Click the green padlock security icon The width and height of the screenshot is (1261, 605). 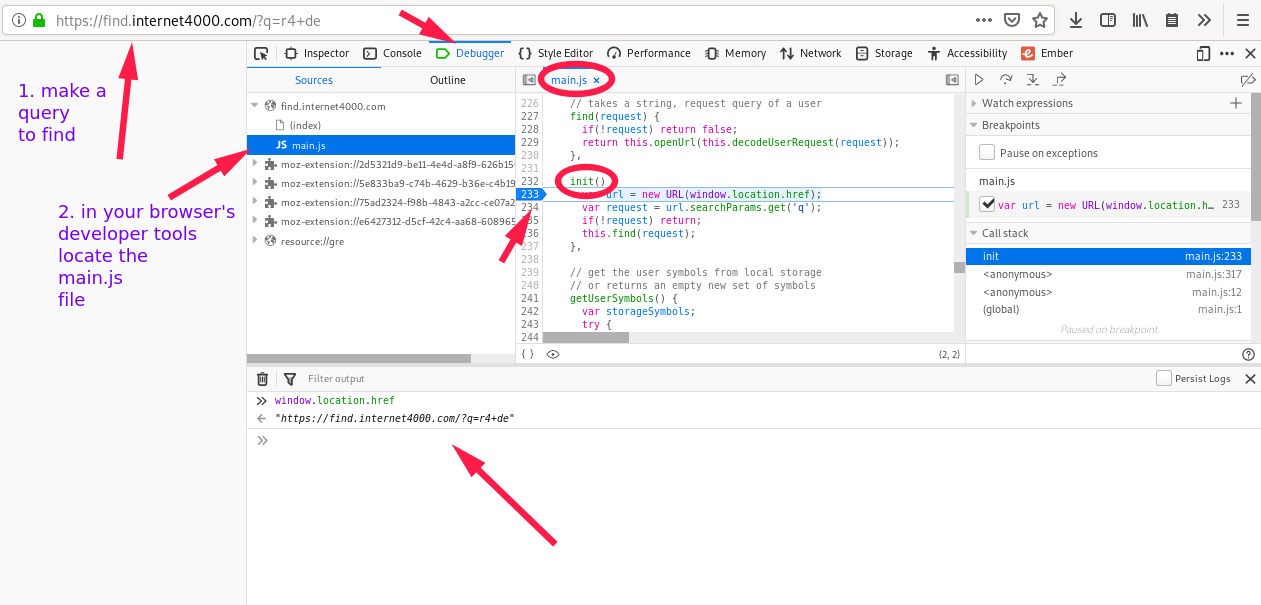click(x=39, y=20)
